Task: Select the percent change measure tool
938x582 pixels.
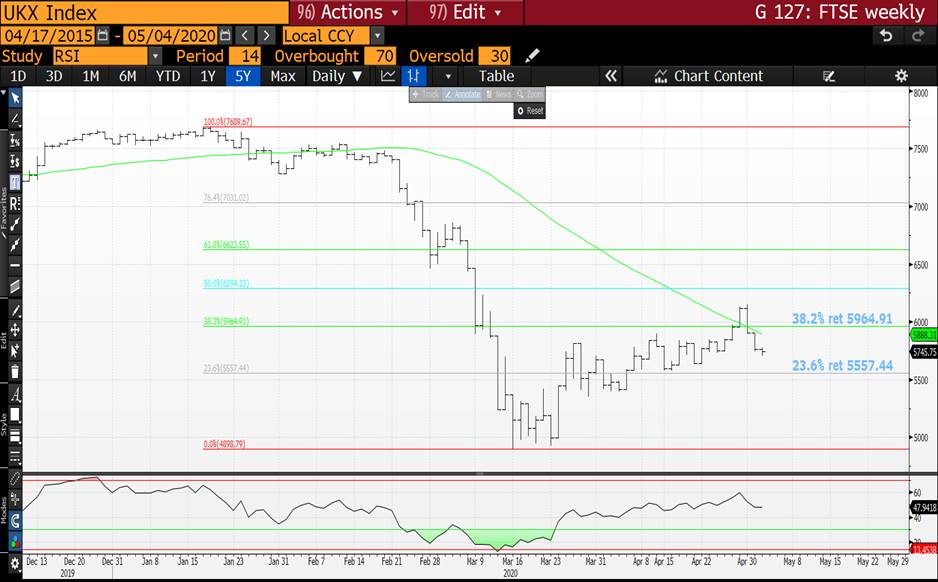Action: pos(15,140)
